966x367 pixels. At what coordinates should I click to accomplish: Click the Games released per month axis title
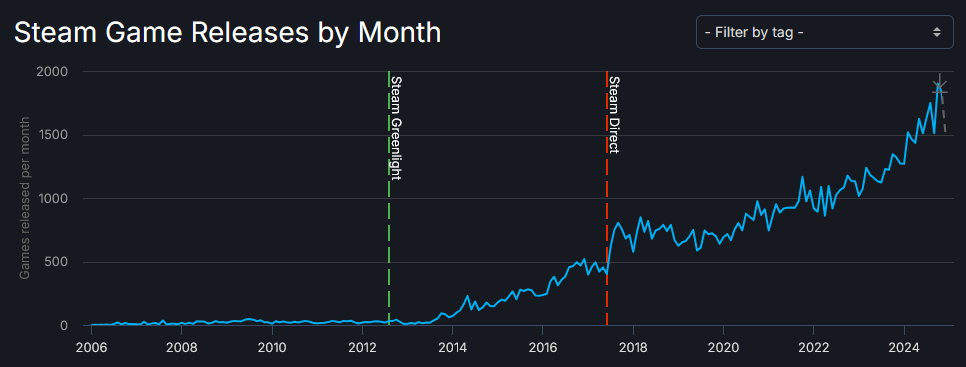tap(25, 199)
